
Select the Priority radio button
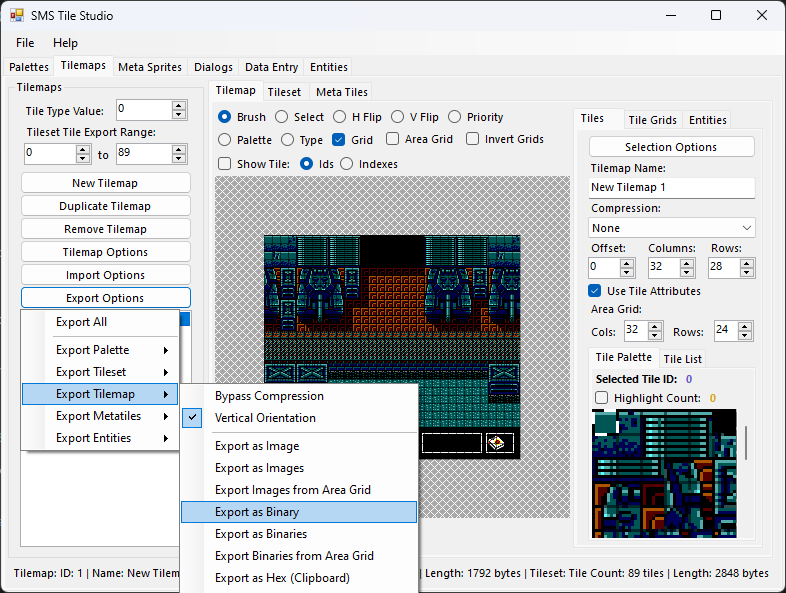point(455,117)
